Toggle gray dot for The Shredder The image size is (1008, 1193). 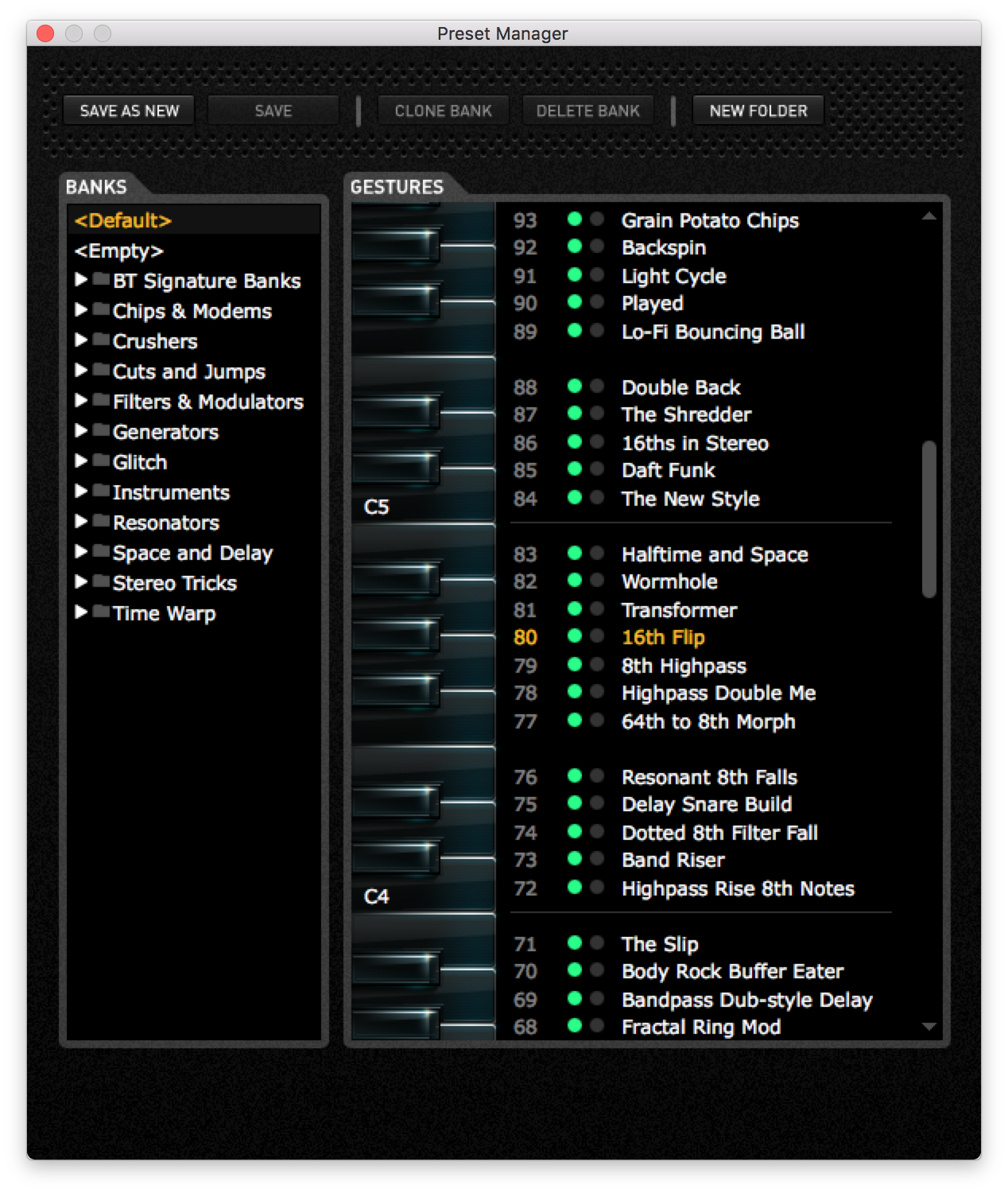(597, 414)
